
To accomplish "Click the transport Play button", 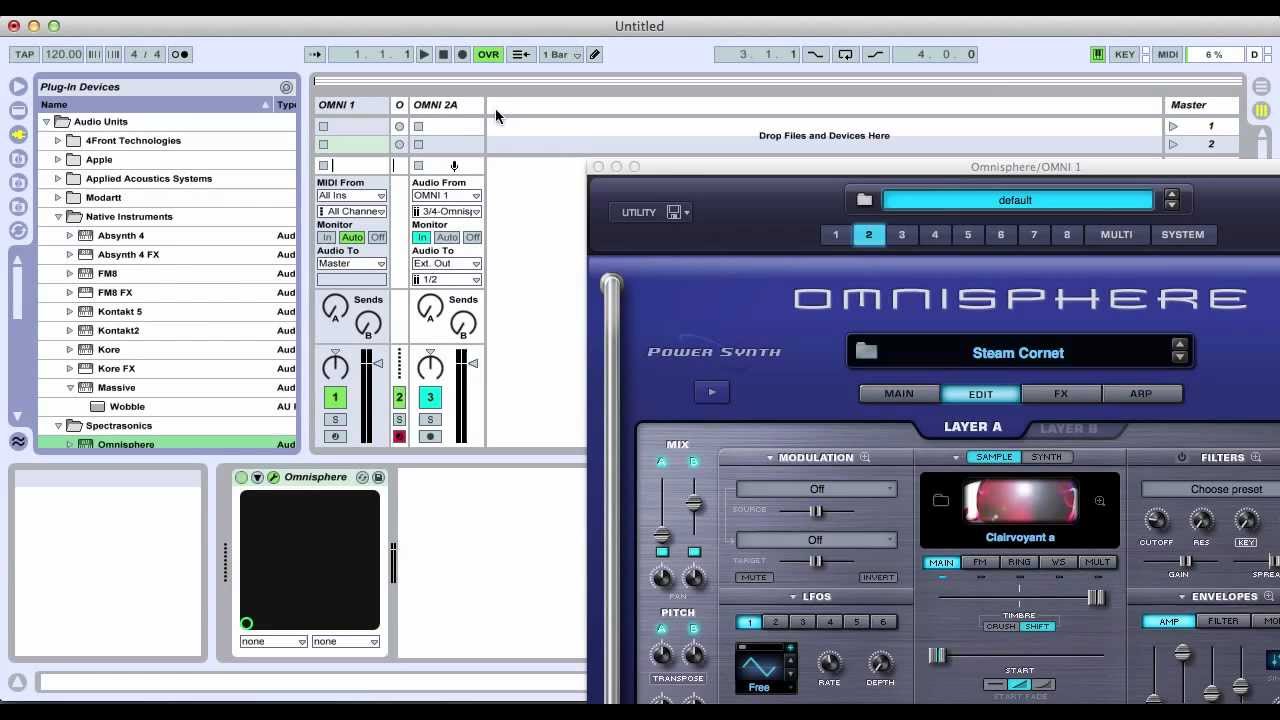I will [x=424, y=55].
